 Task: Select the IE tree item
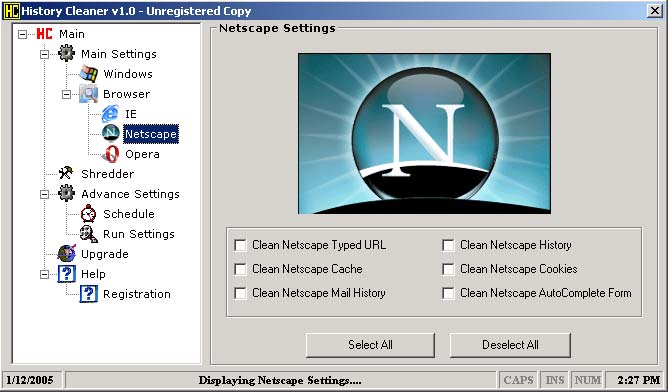coord(131,114)
